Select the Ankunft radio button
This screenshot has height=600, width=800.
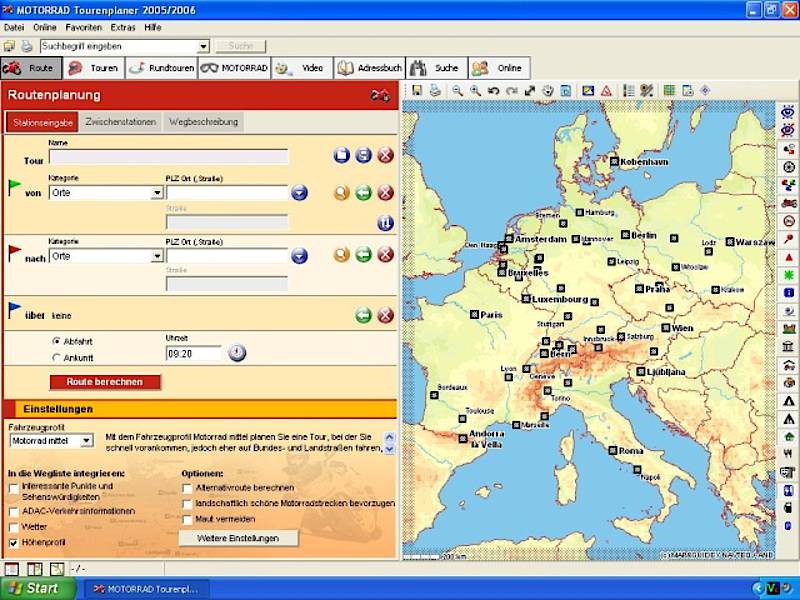[57, 358]
